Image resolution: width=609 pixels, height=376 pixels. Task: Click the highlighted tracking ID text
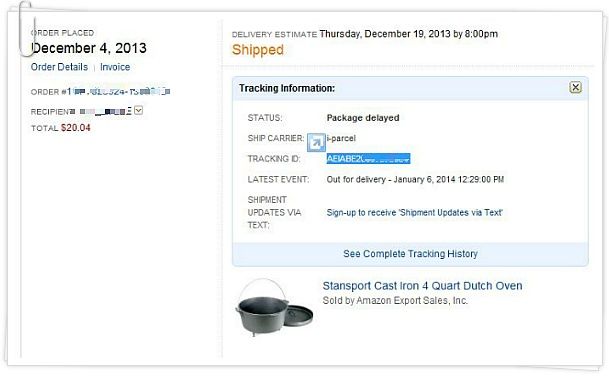click(x=368, y=158)
